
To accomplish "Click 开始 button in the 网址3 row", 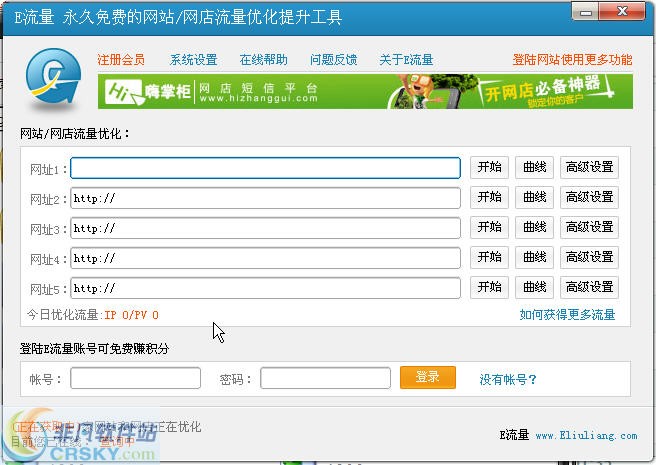I will (x=489, y=227).
